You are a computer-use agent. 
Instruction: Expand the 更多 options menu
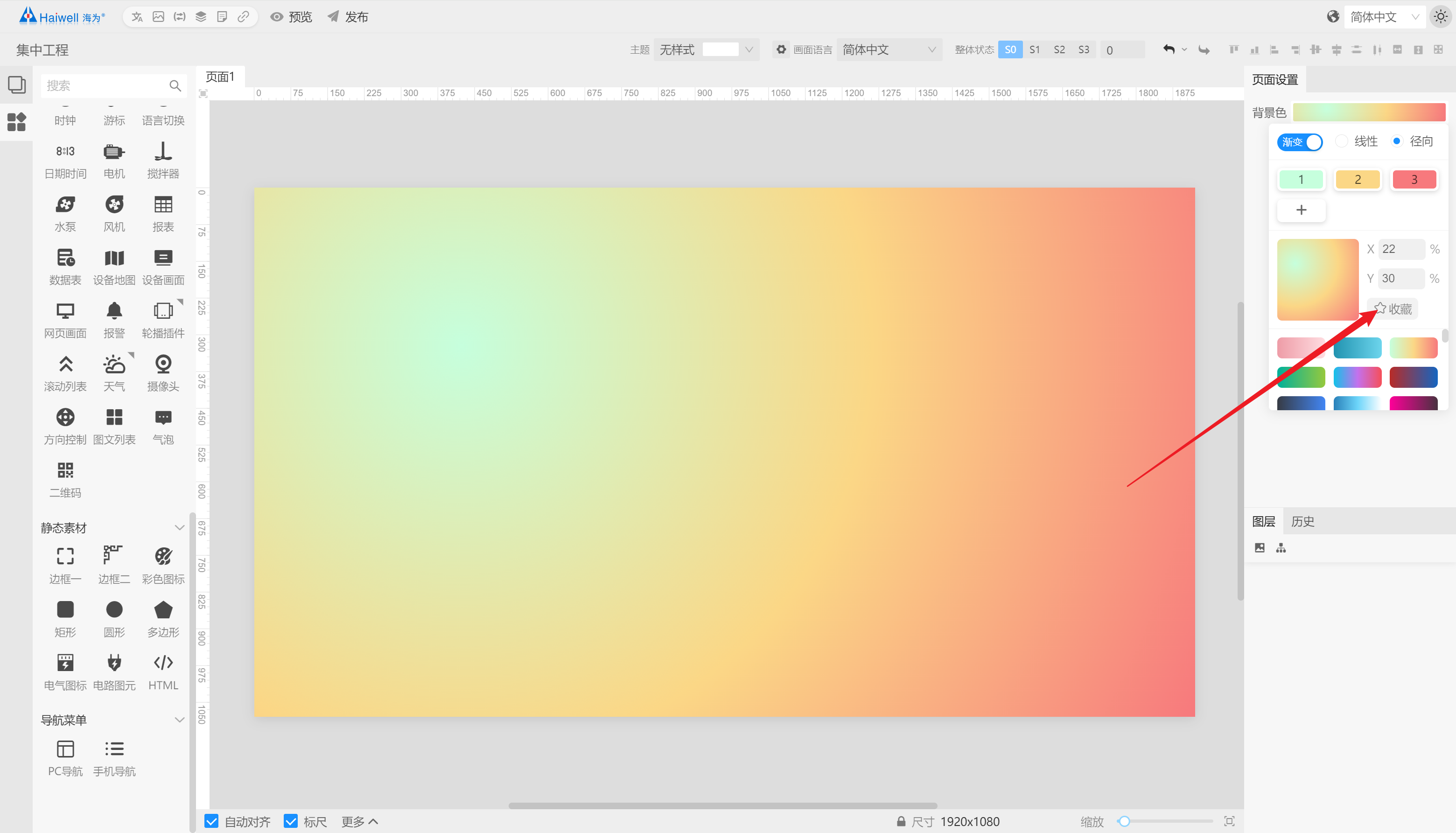(x=360, y=821)
